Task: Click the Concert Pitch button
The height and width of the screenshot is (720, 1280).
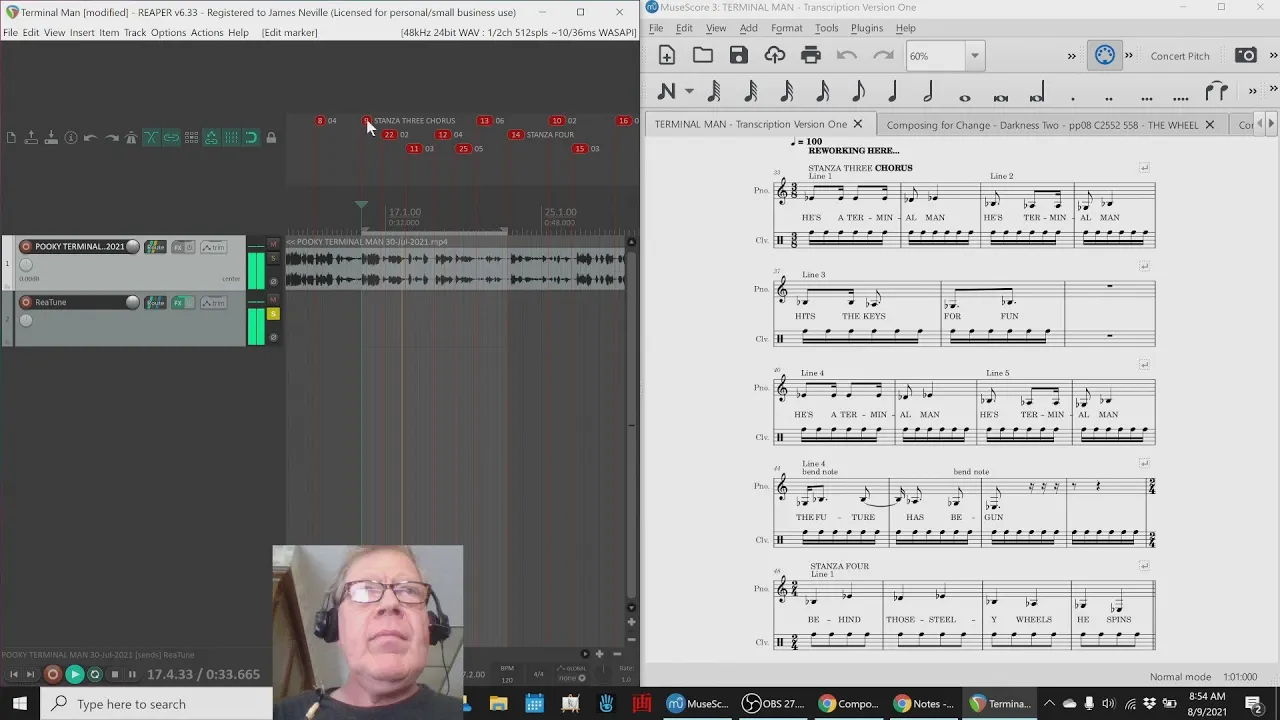Action: [1180, 56]
